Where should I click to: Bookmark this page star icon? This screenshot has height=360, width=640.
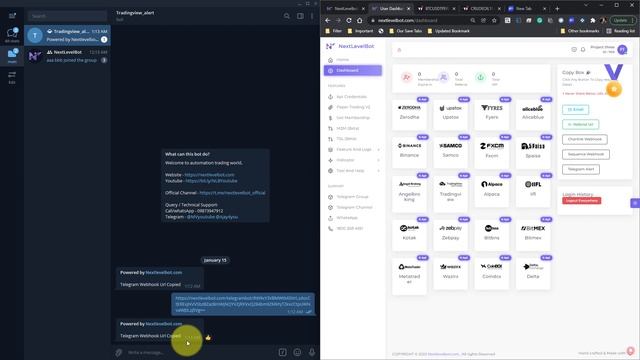click(494, 20)
